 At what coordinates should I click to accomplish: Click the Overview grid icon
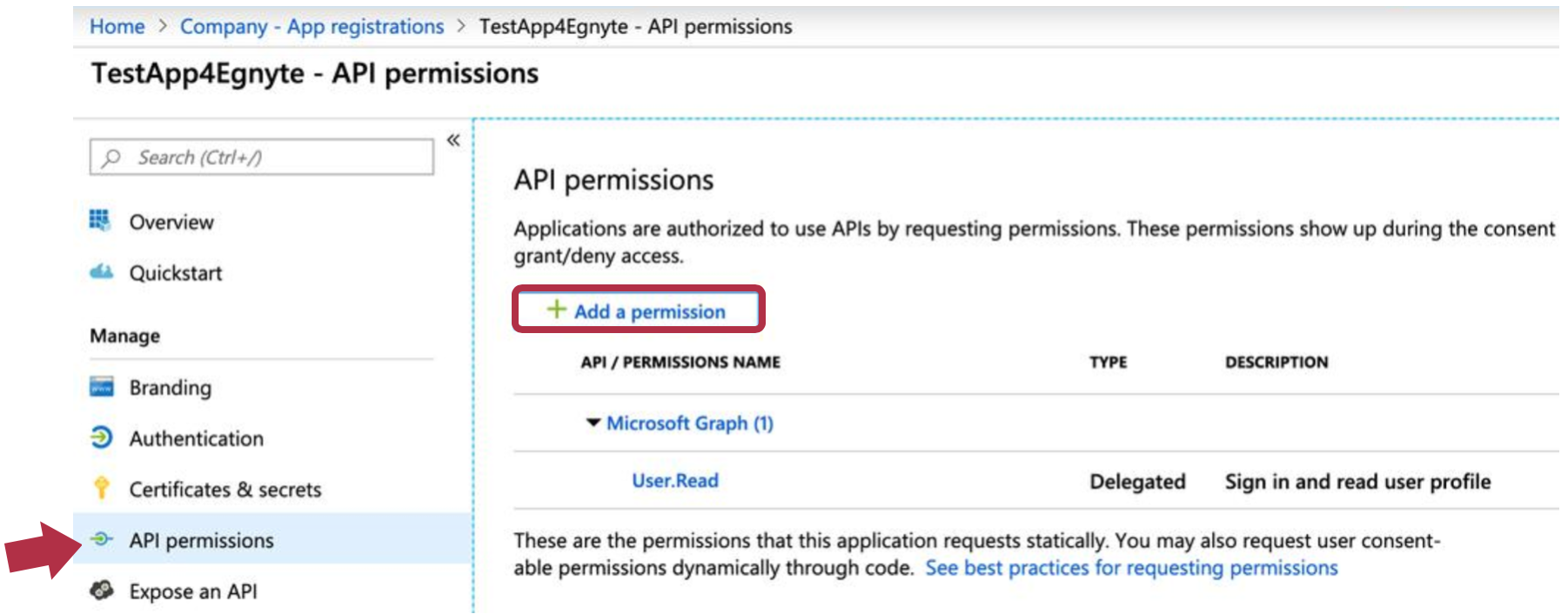100,220
